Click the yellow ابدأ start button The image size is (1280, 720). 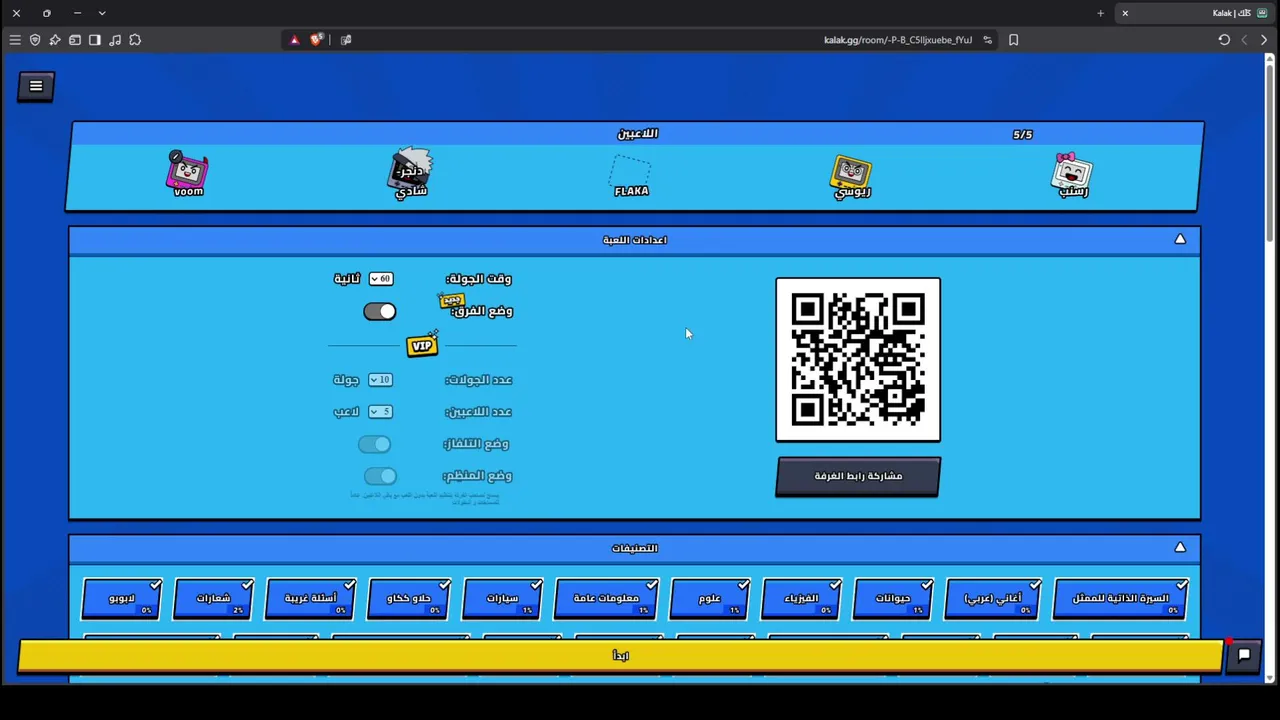coord(620,655)
